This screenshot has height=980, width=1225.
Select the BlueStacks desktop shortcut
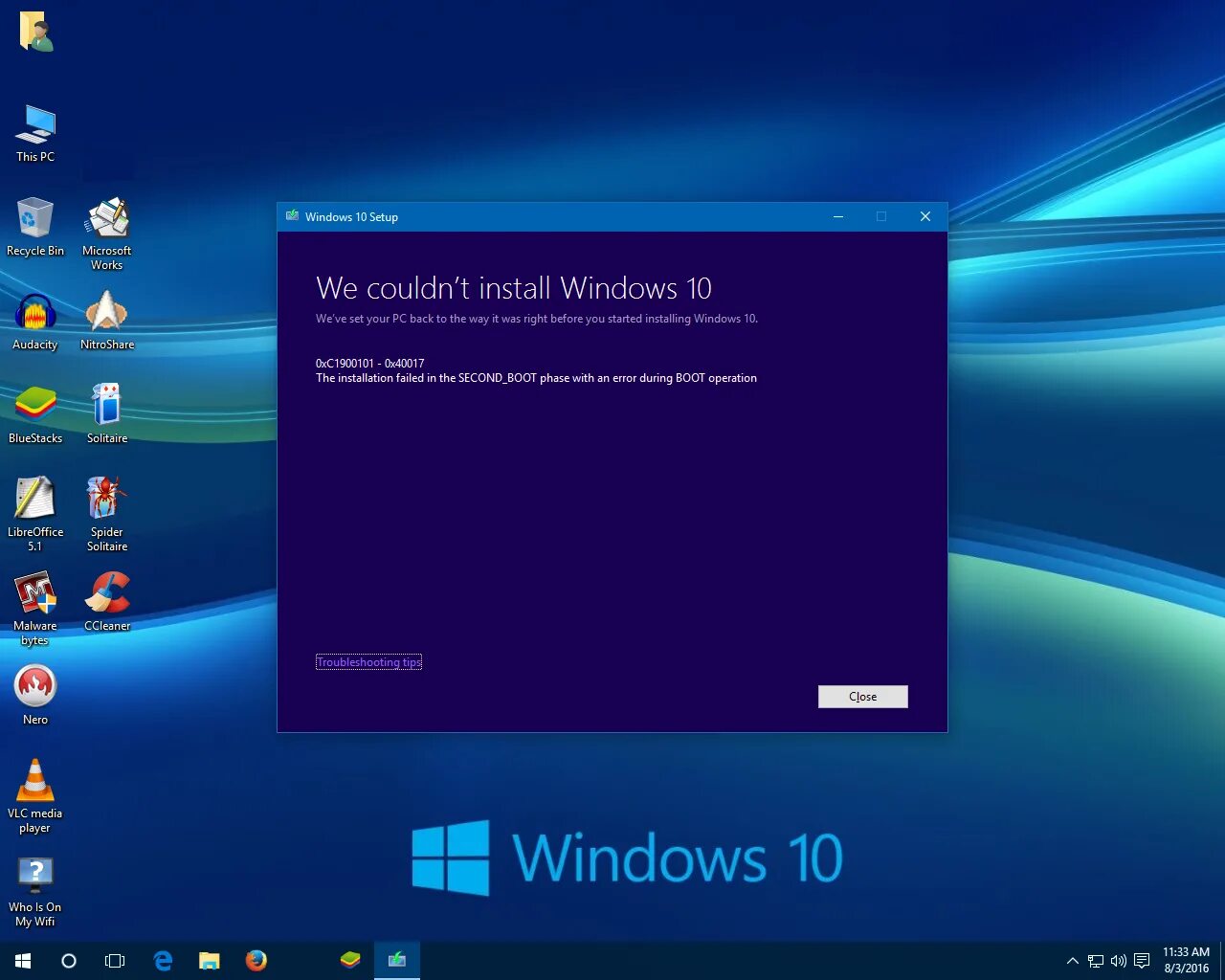click(x=35, y=415)
